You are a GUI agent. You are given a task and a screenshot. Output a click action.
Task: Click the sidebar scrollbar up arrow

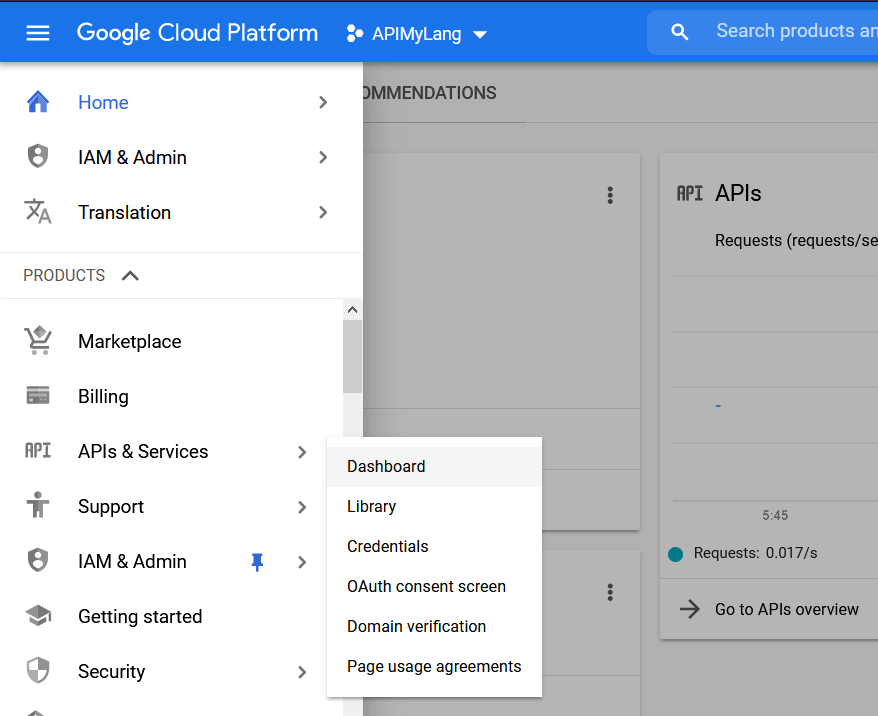[352, 310]
